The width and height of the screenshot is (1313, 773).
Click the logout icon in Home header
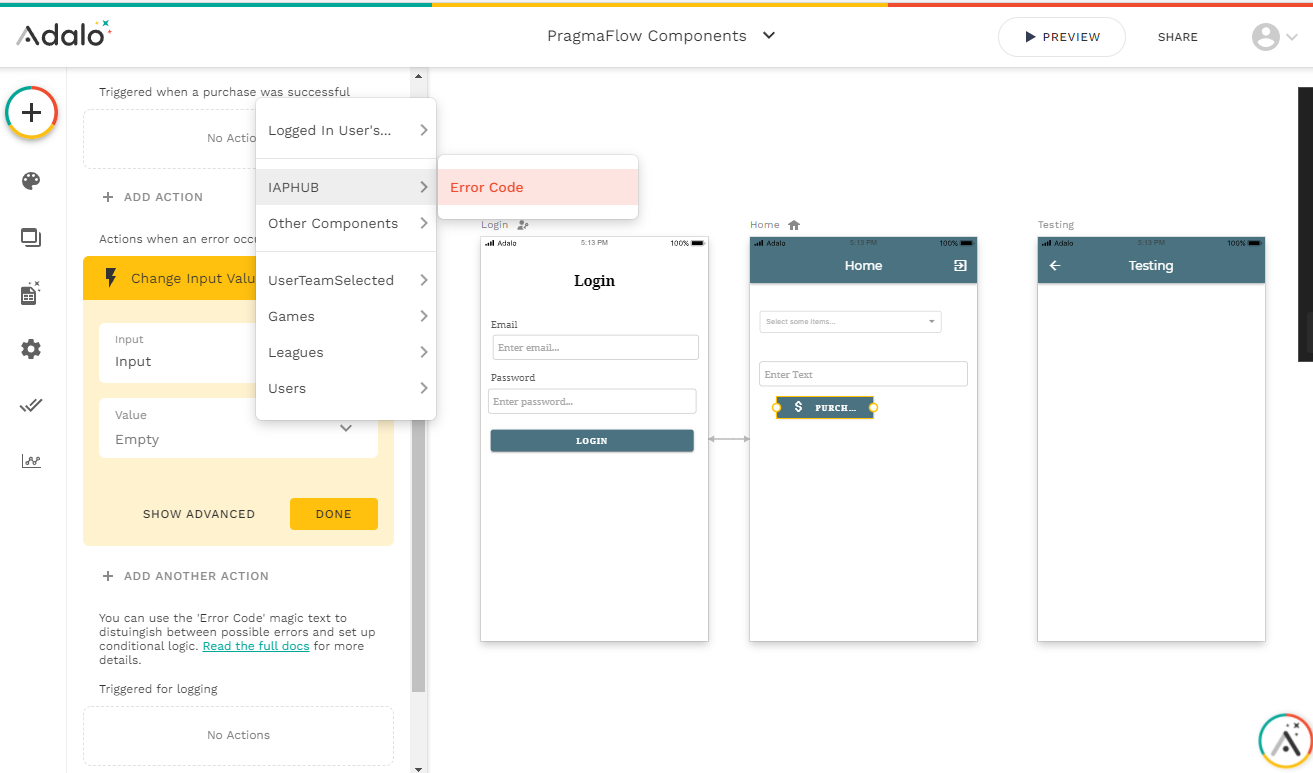point(960,266)
